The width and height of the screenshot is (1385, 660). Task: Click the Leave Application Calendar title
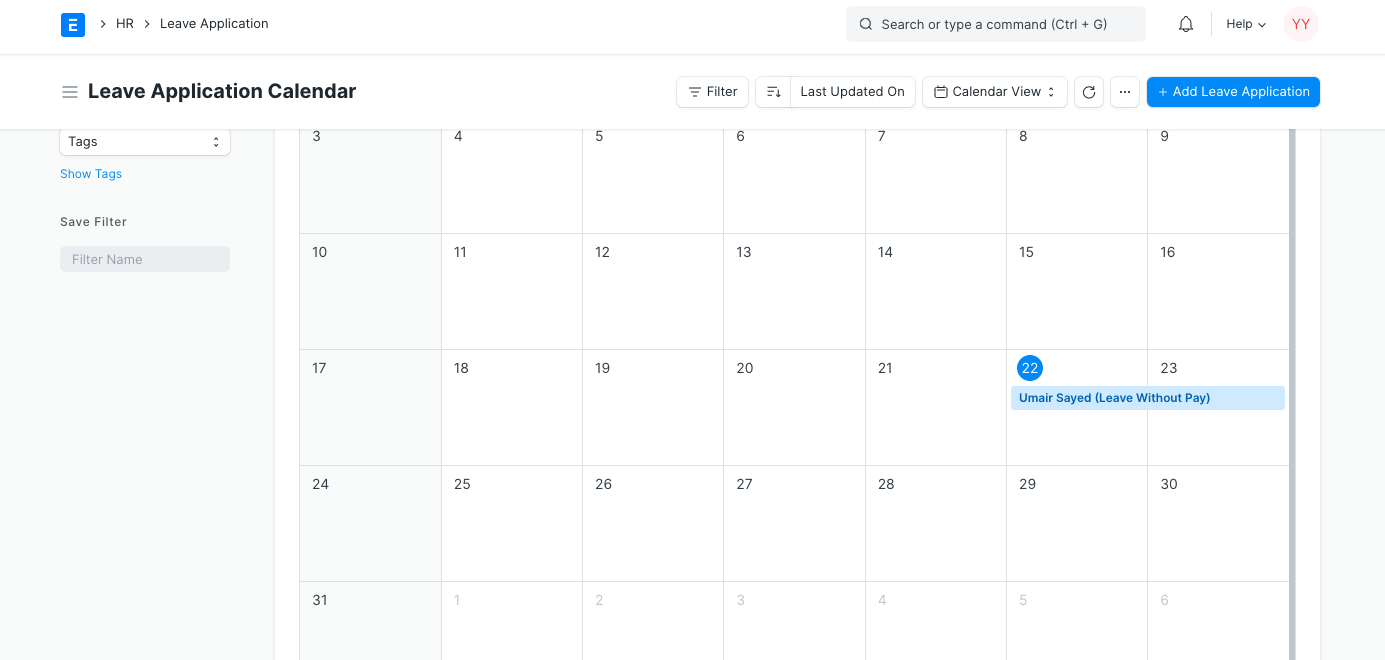tap(222, 91)
